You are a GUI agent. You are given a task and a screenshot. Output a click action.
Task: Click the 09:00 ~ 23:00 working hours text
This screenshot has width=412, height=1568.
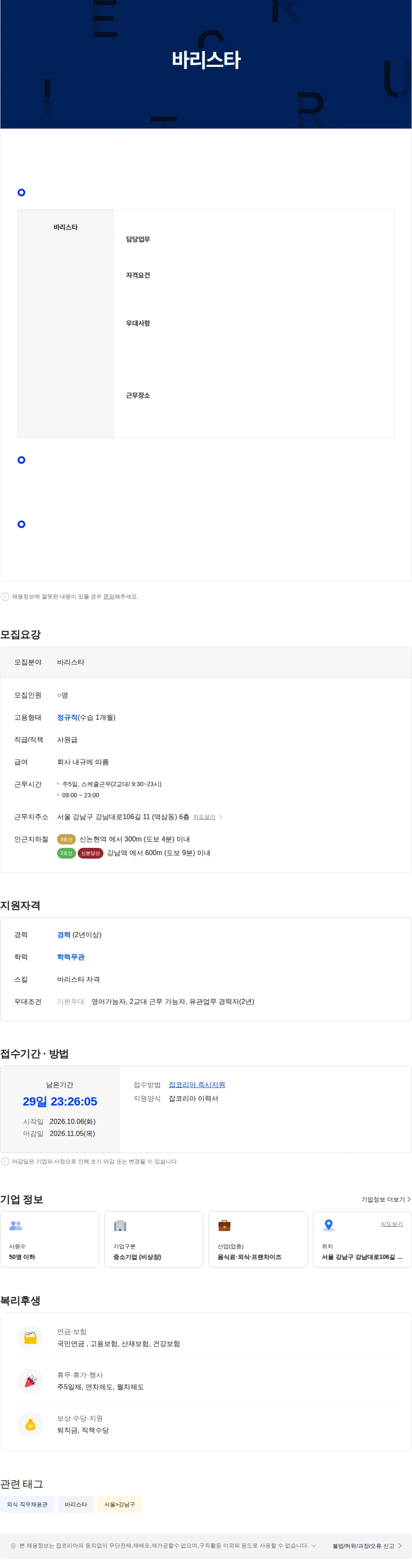pyautogui.click(x=80, y=795)
